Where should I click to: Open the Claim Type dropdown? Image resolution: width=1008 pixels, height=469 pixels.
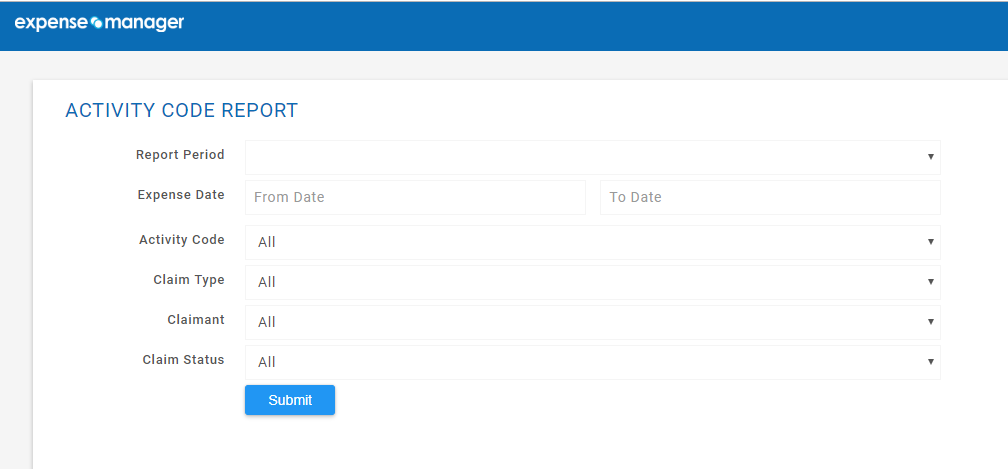pos(593,282)
